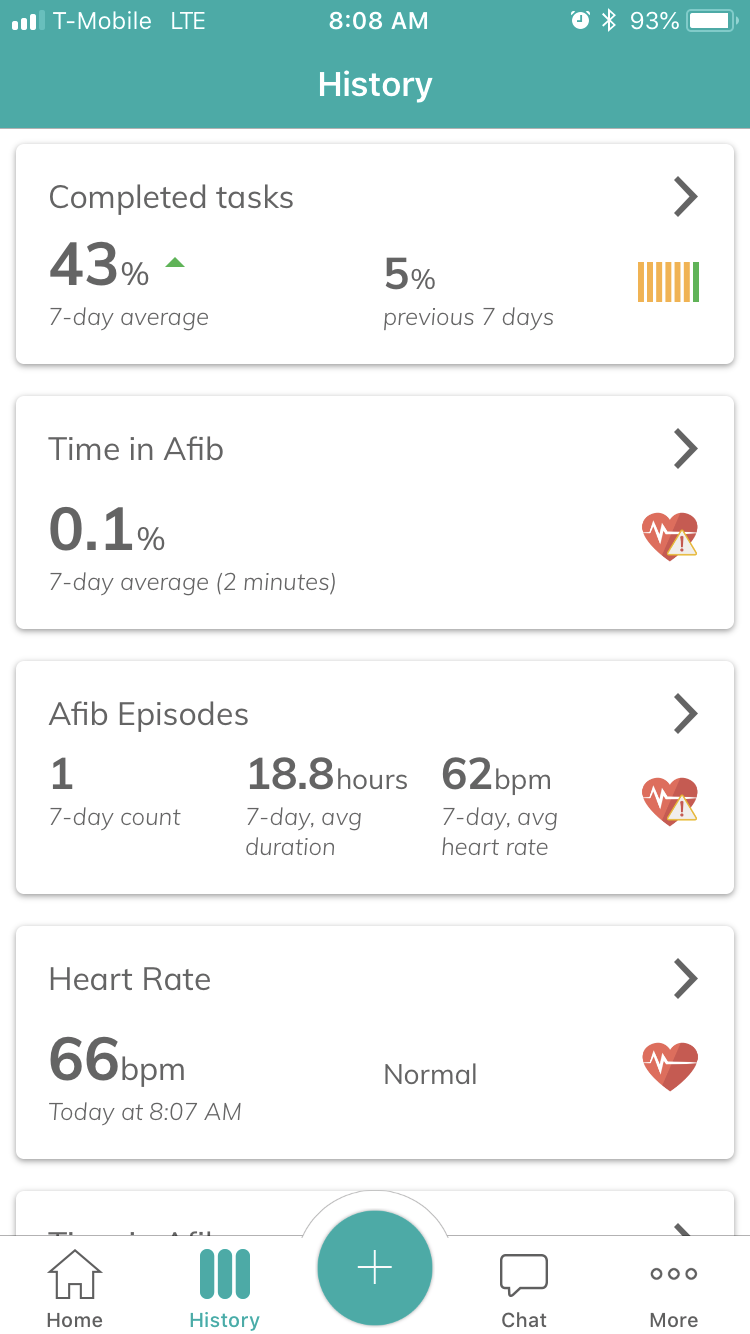Screen dimensions: 750x1334
Task: Open the Chat speech bubble icon
Action: point(524,1274)
